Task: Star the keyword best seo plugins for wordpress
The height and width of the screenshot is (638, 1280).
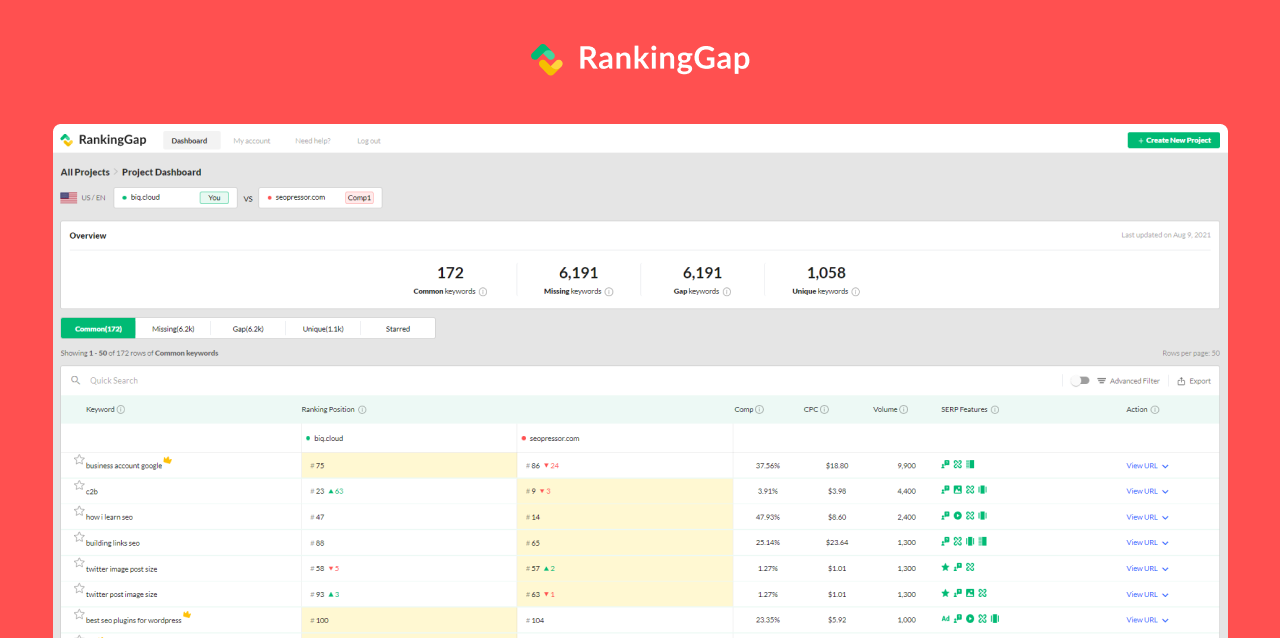Action: coord(79,614)
